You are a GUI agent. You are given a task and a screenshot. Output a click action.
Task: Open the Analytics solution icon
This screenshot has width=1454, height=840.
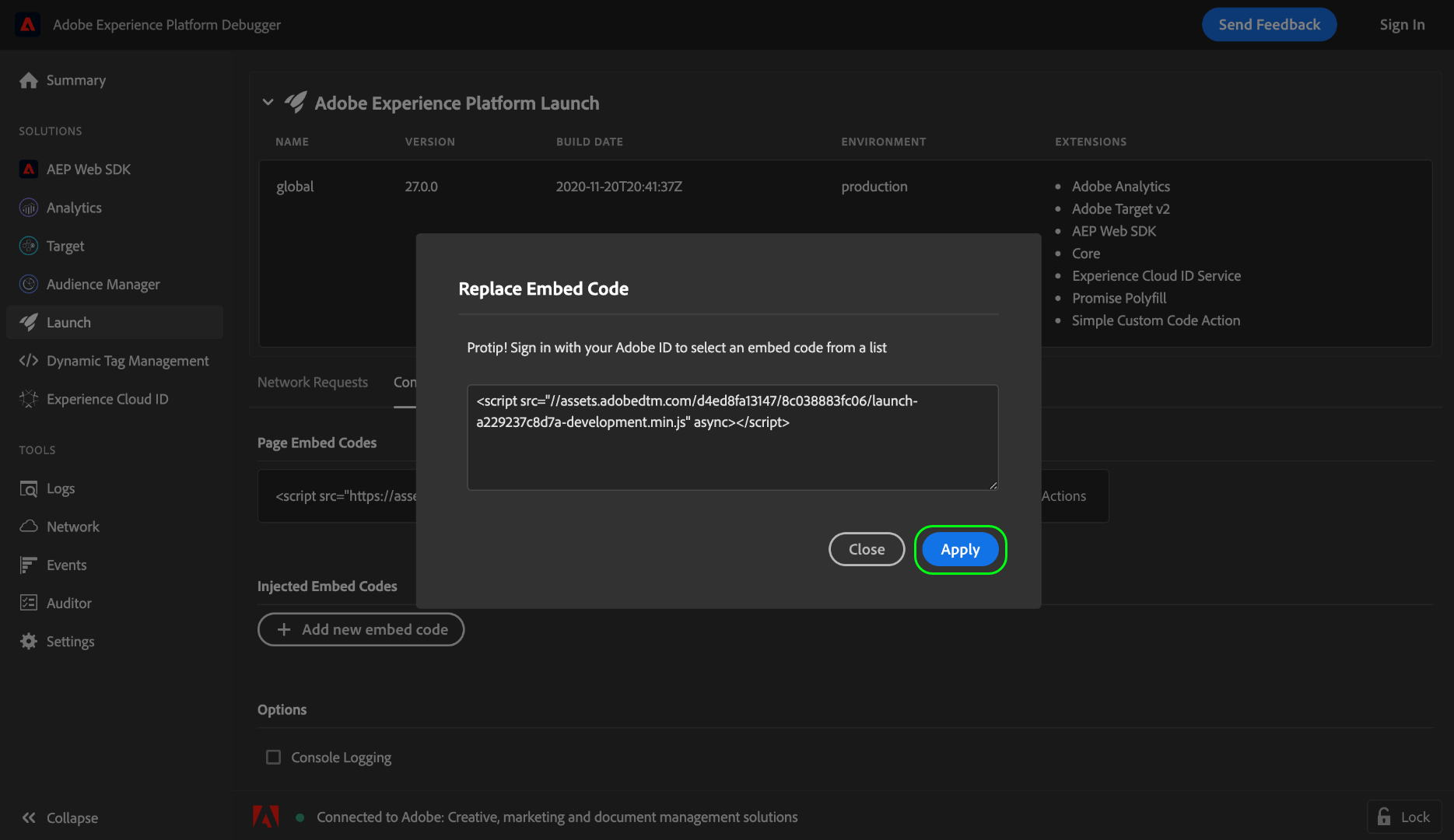click(29, 208)
